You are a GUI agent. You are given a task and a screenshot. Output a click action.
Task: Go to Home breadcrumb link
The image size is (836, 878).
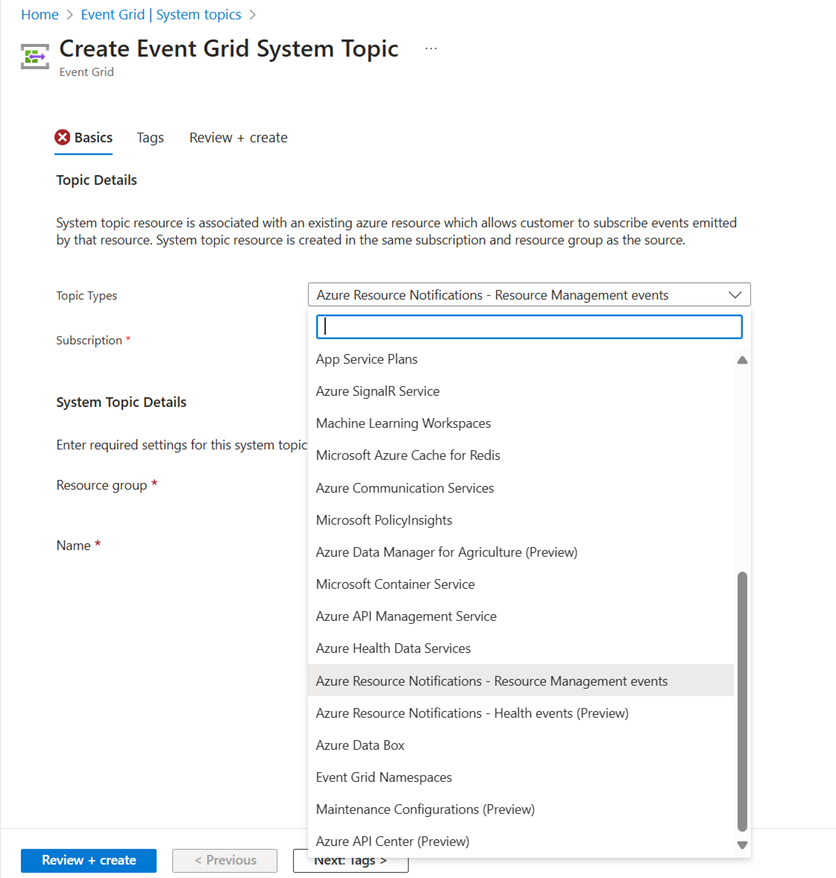click(39, 15)
